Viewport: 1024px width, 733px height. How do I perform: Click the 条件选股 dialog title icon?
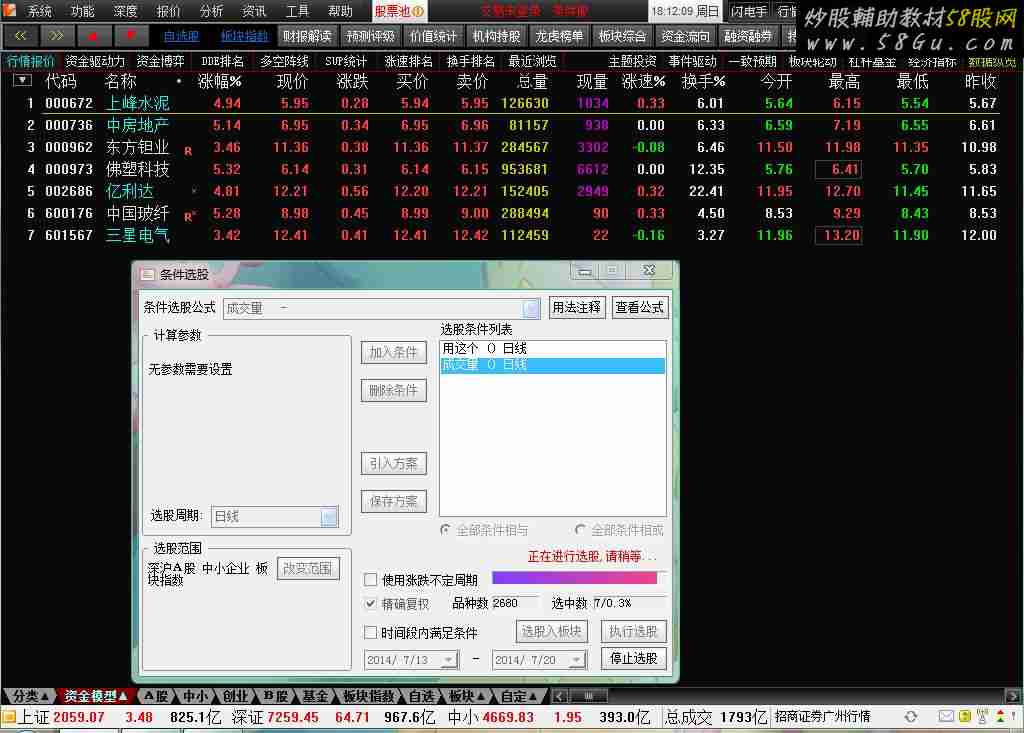148,274
